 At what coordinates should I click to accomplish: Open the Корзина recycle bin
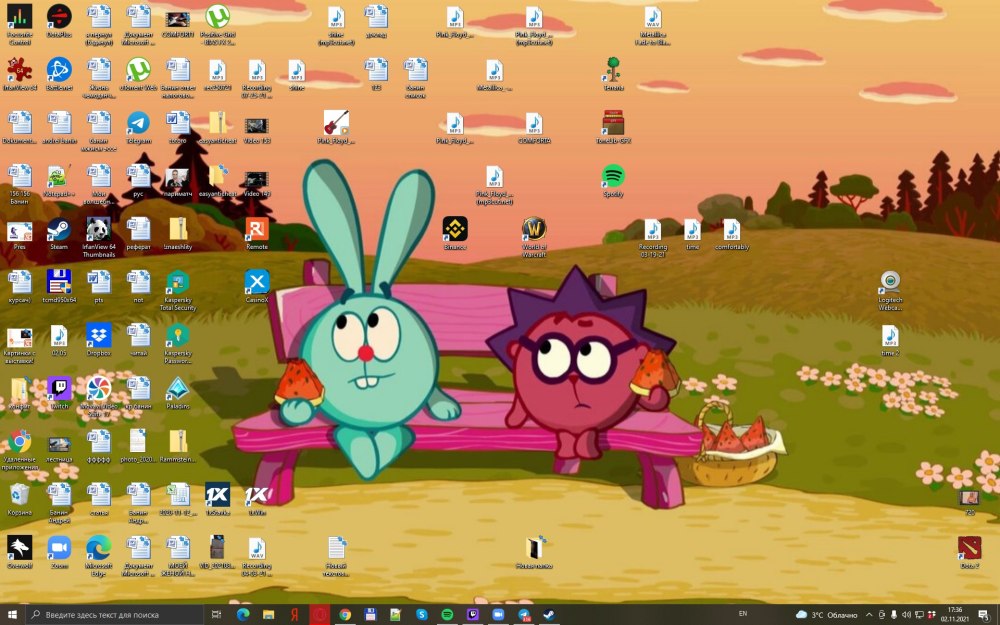click(19, 499)
